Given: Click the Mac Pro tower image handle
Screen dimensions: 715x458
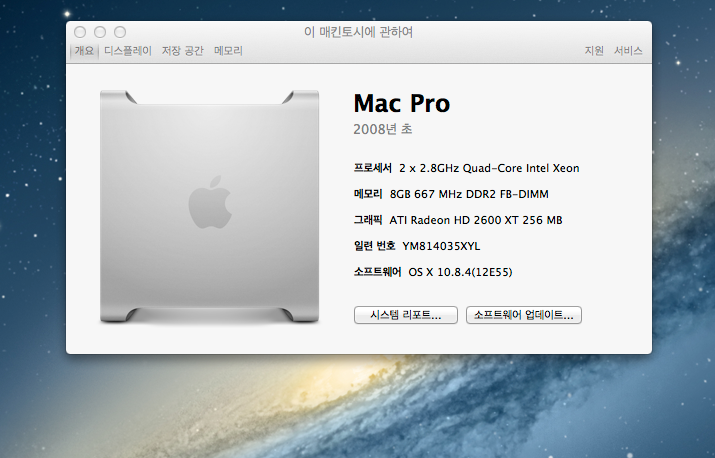Looking at the screenshot, I should pos(210,97).
